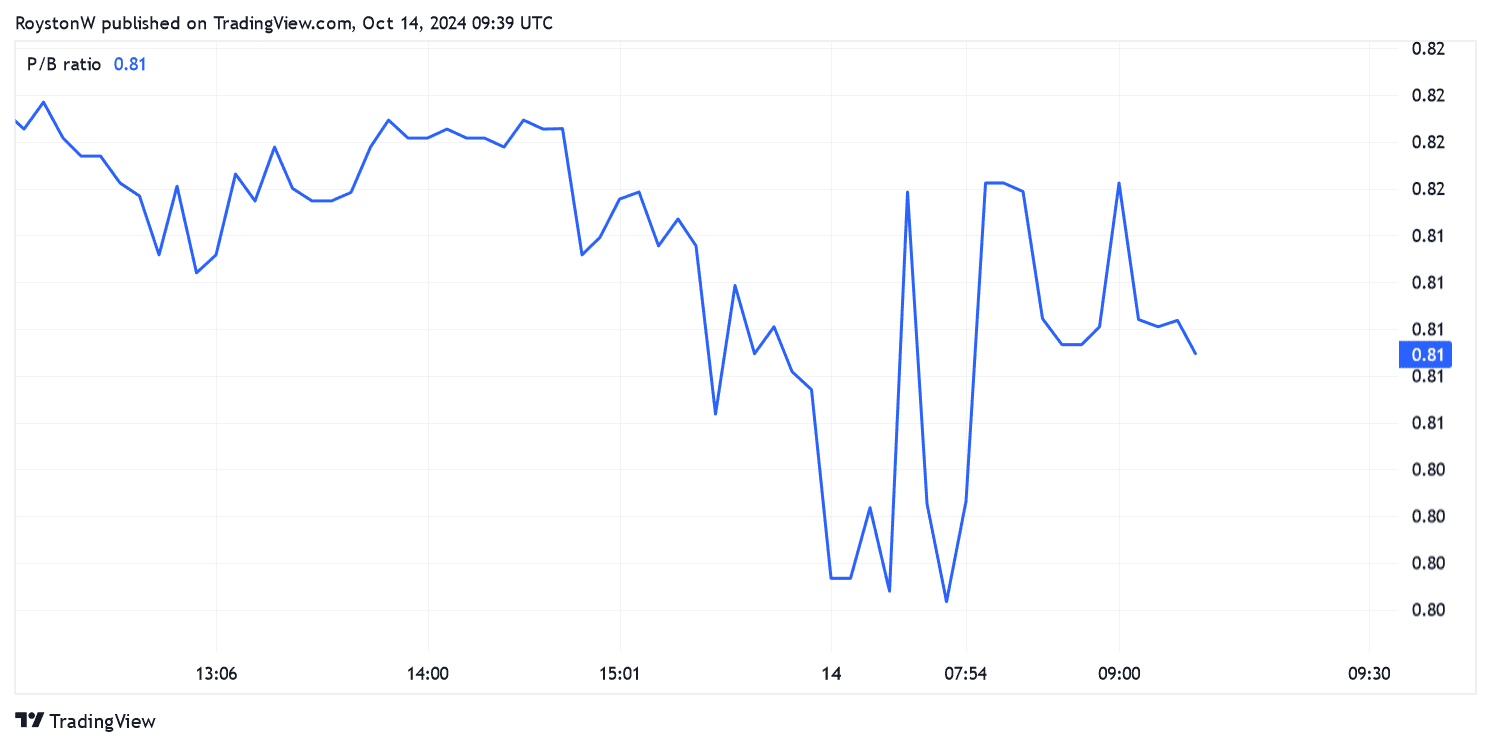Click the last data point of the line

(x=1195, y=353)
